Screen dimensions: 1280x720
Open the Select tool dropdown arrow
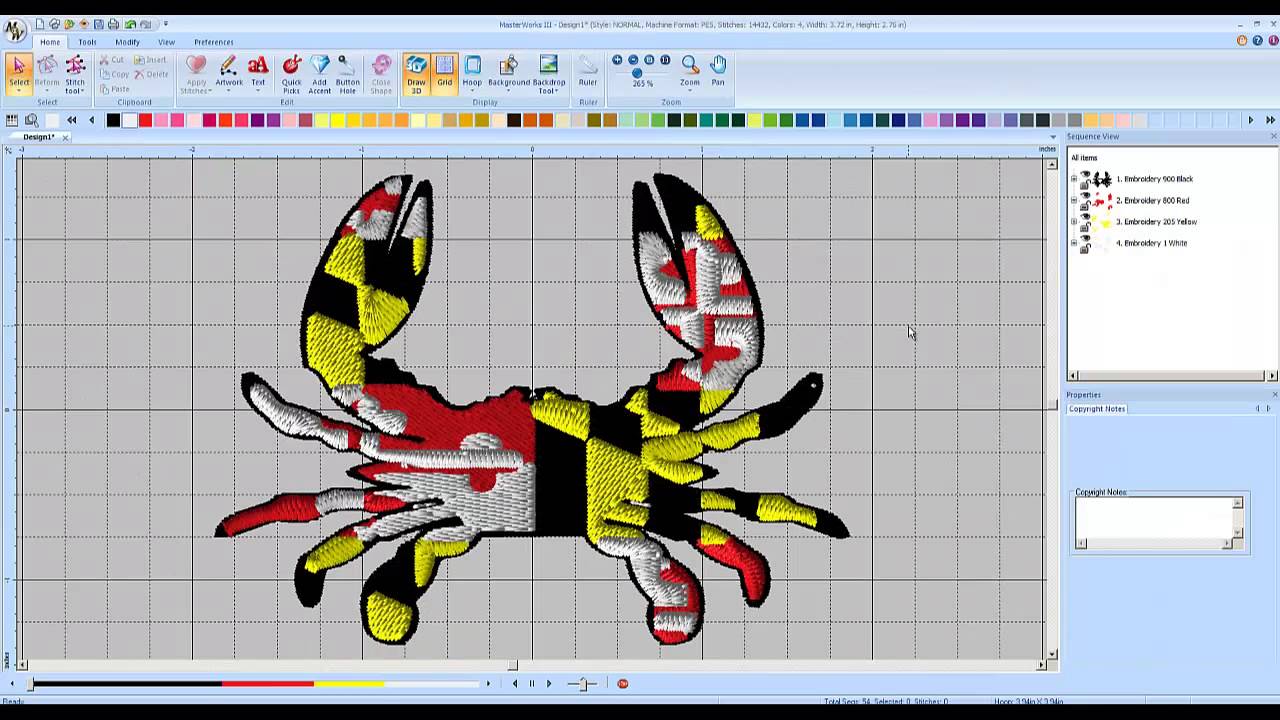(19, 92)
